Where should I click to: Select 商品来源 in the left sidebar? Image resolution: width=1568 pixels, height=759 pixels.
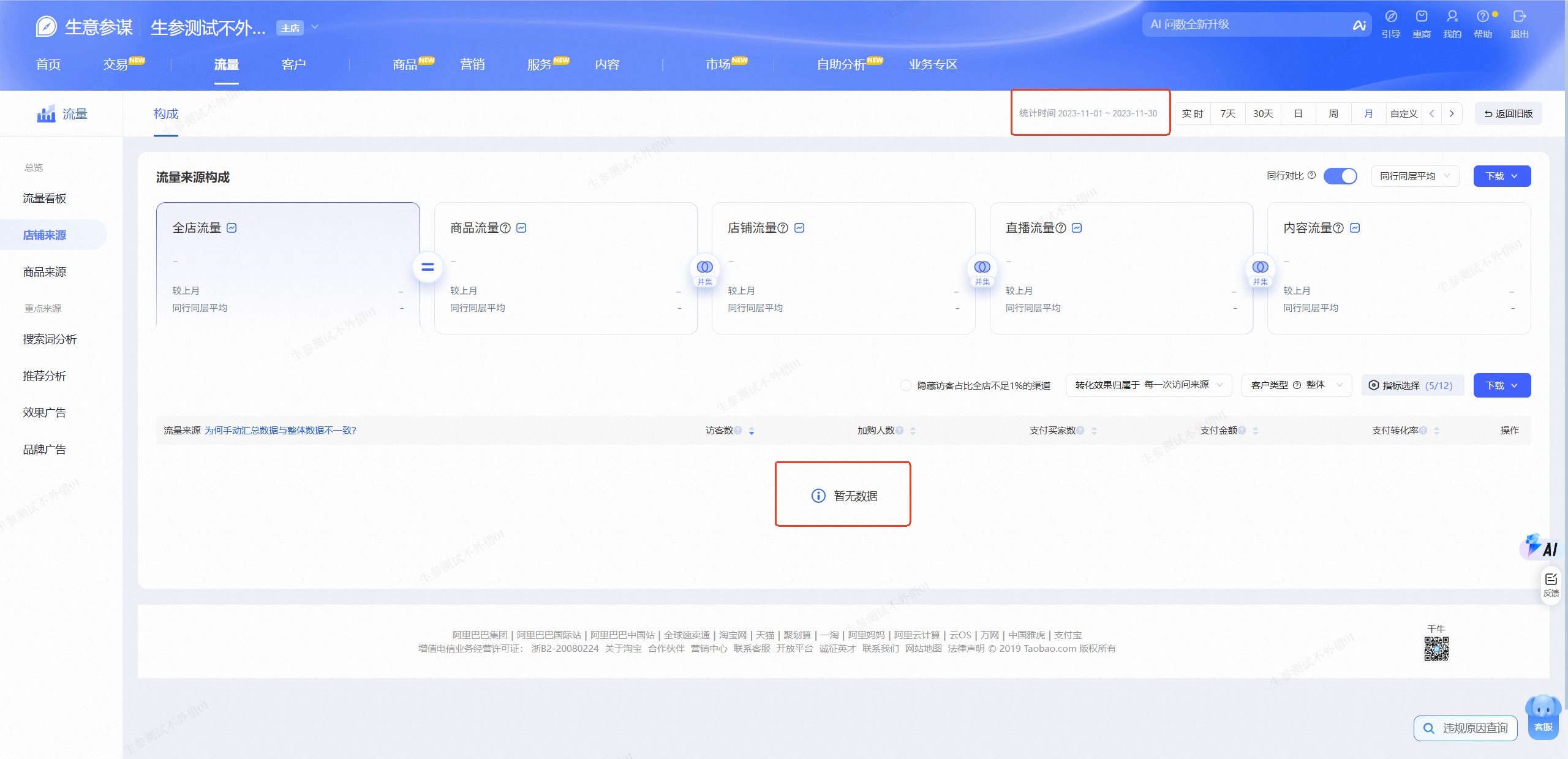45,272
